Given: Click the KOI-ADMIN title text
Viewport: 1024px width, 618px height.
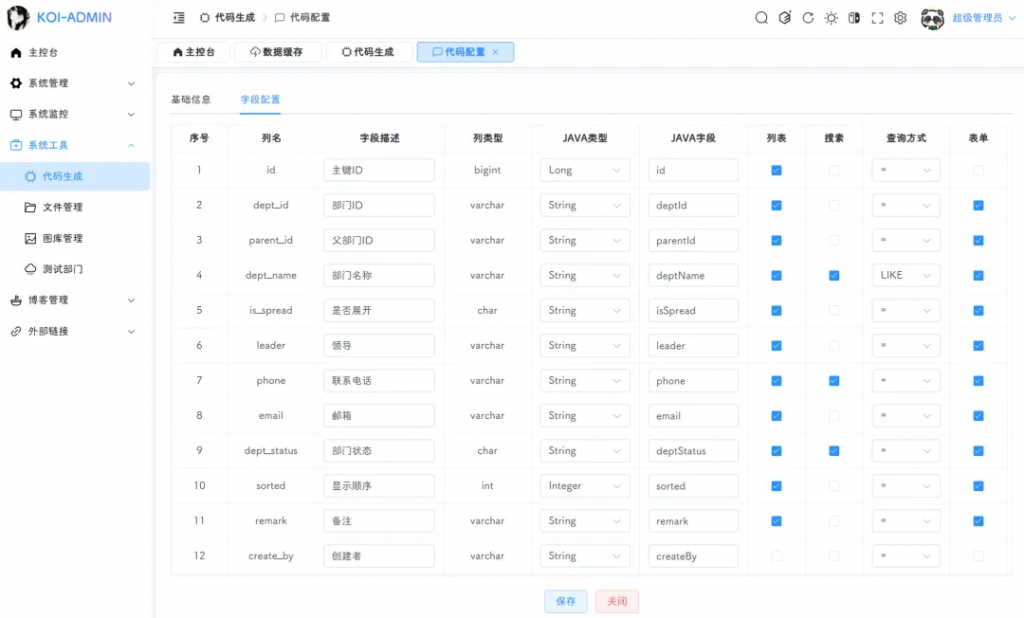Looking at the screenshot, I should click(x=74, y=18).
